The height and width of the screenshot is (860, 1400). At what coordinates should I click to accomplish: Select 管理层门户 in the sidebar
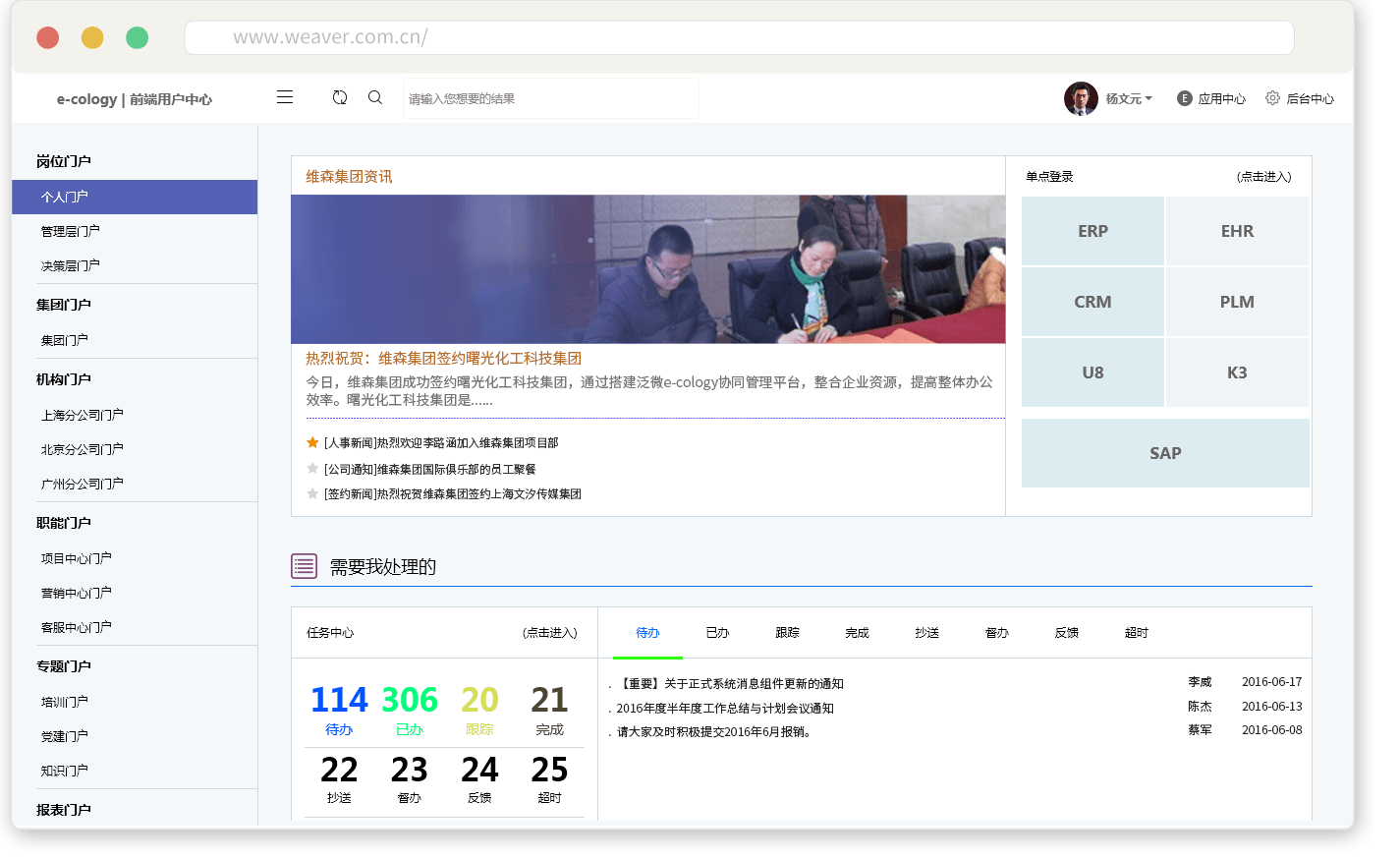[x=71, y=231]
